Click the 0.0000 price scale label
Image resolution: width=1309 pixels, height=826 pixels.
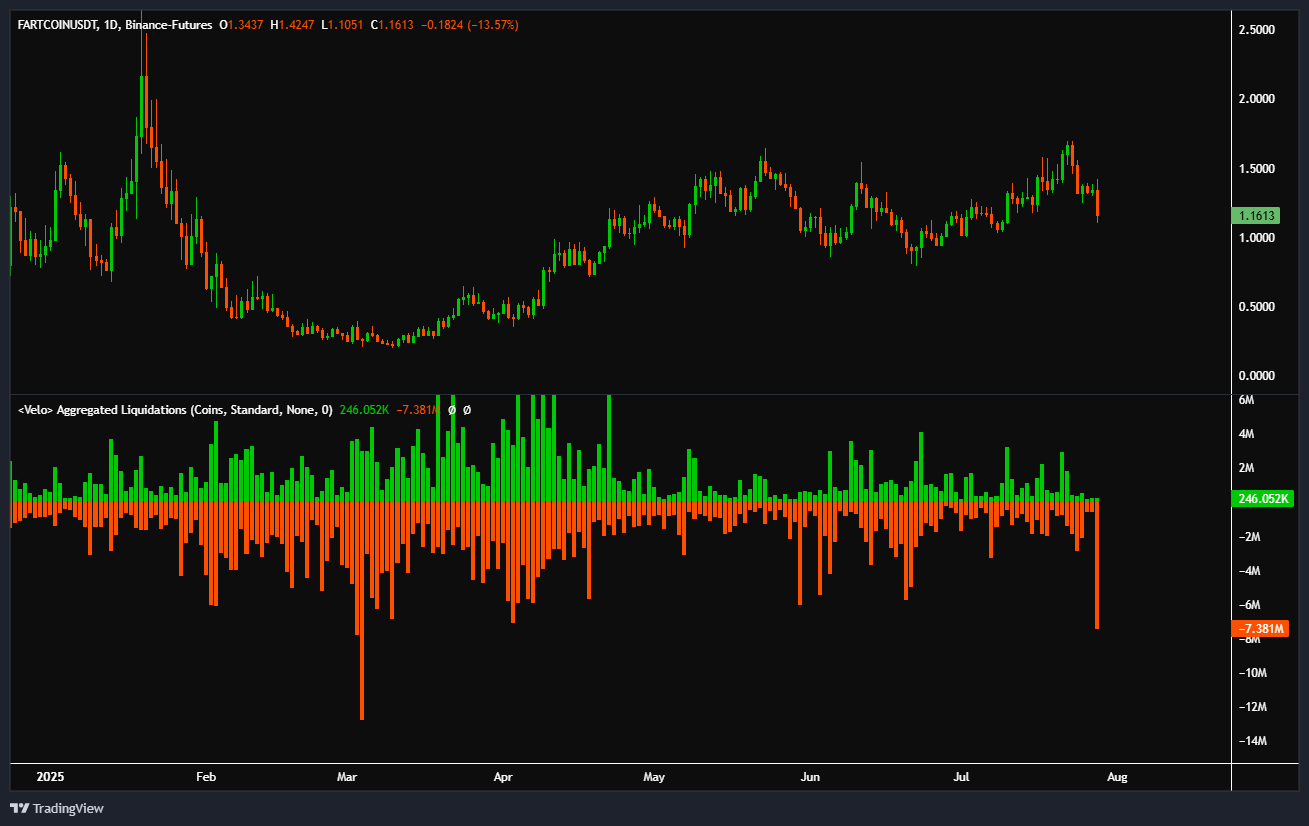(1256, 376)
